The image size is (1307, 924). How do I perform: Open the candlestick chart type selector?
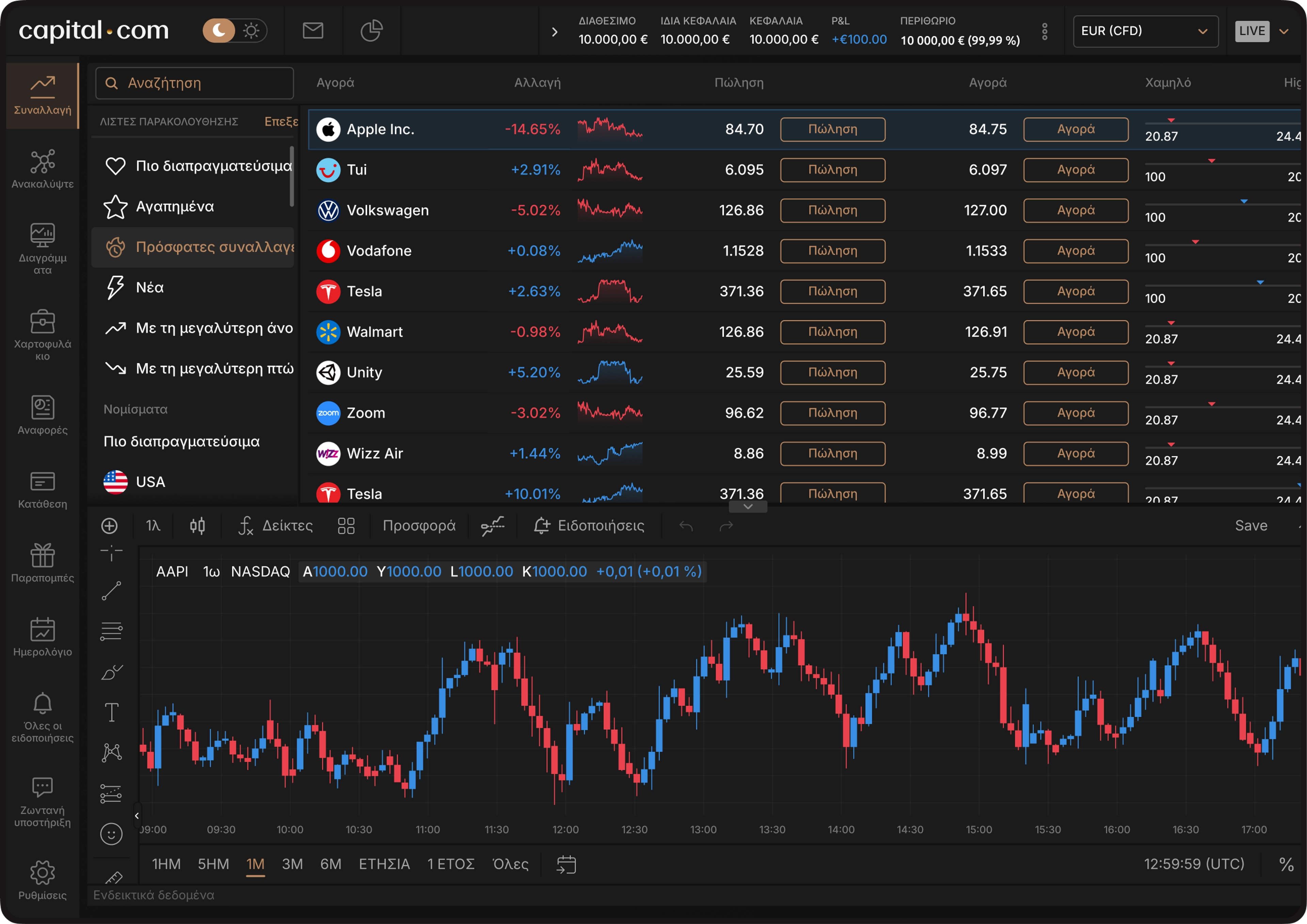(x=197, y=525)
